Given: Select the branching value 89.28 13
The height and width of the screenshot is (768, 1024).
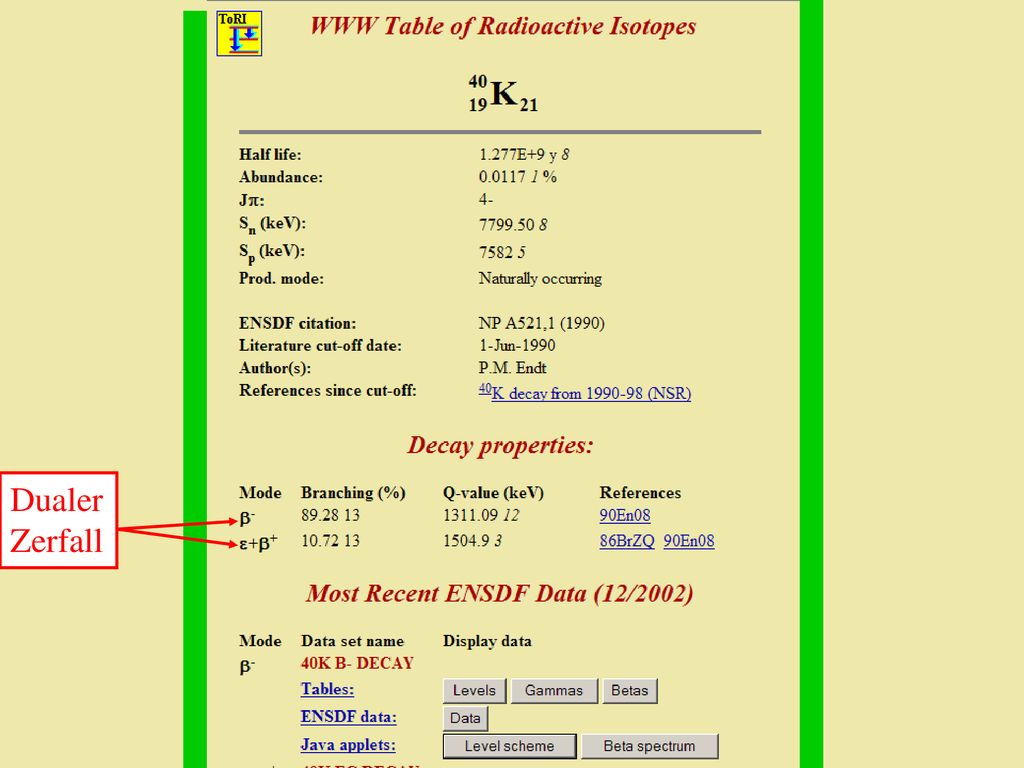Looking at the screenshot, I should 330,515.
